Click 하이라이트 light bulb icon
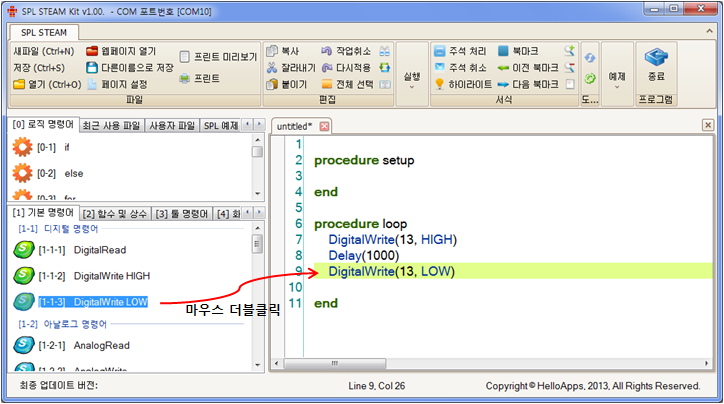724x404 pixels. click(x=440, y=84)
